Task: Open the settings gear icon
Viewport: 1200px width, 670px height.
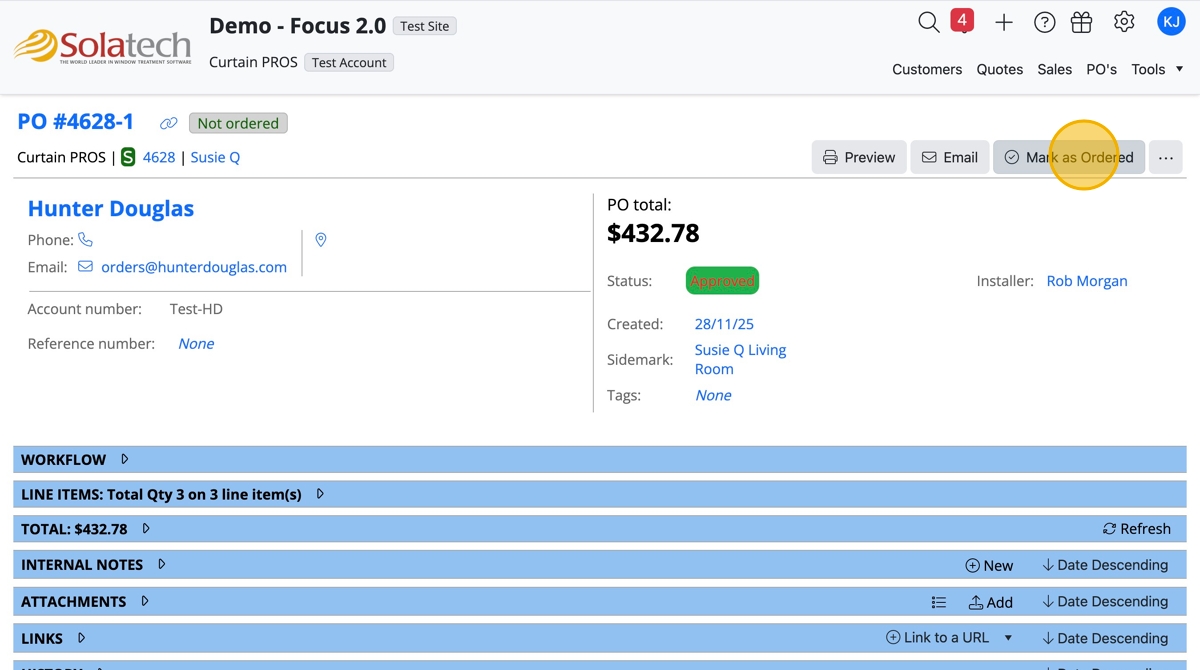Action: (x=1124, y=22)
